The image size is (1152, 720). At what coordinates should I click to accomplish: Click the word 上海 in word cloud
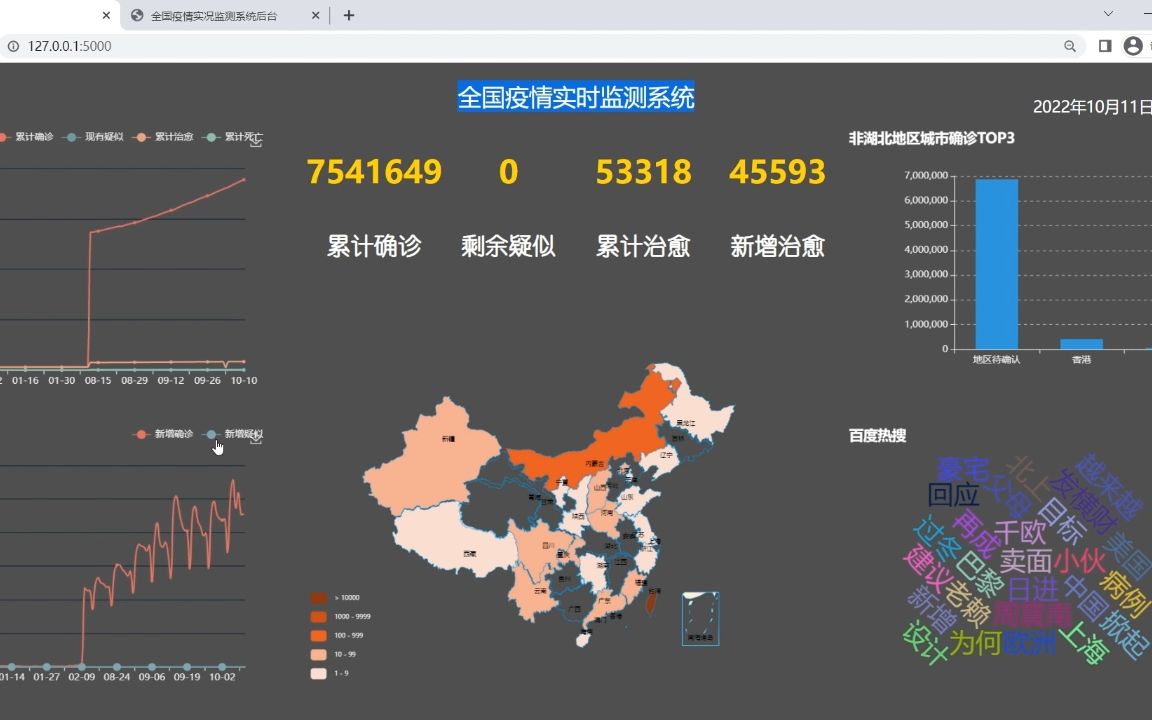1084,642
